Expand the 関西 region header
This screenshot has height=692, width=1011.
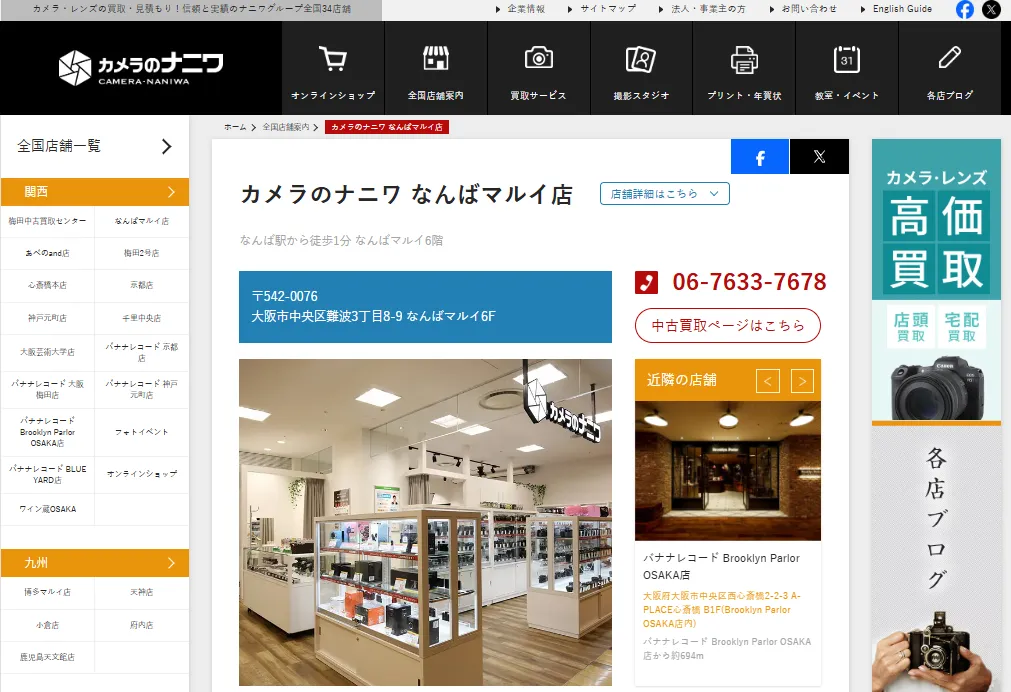pos(95,192)
